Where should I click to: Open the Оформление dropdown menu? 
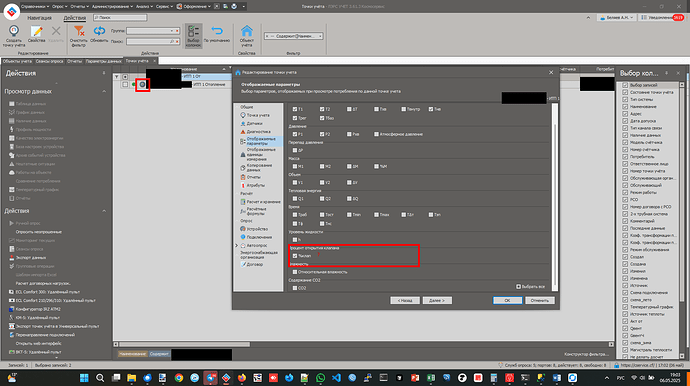click(194, 6)
